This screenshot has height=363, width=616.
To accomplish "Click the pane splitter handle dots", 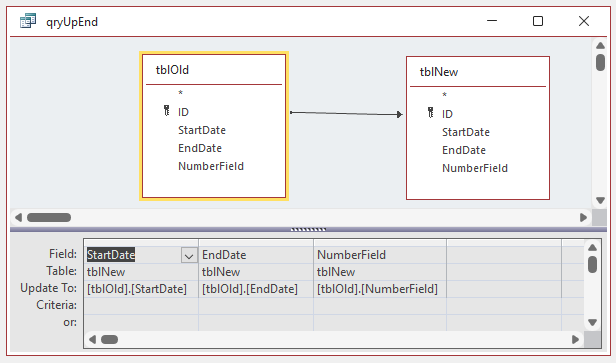I will [x=308, y=229].
